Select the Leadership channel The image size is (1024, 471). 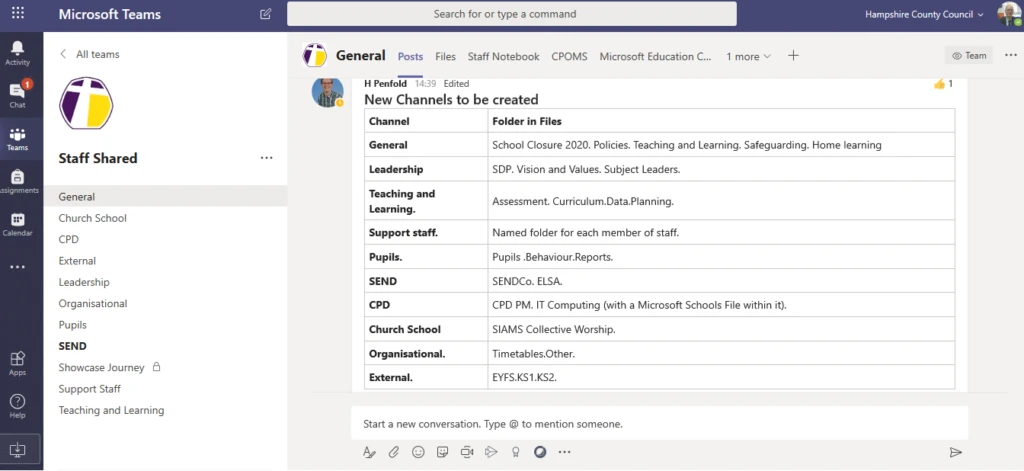[x=84, y=282]
